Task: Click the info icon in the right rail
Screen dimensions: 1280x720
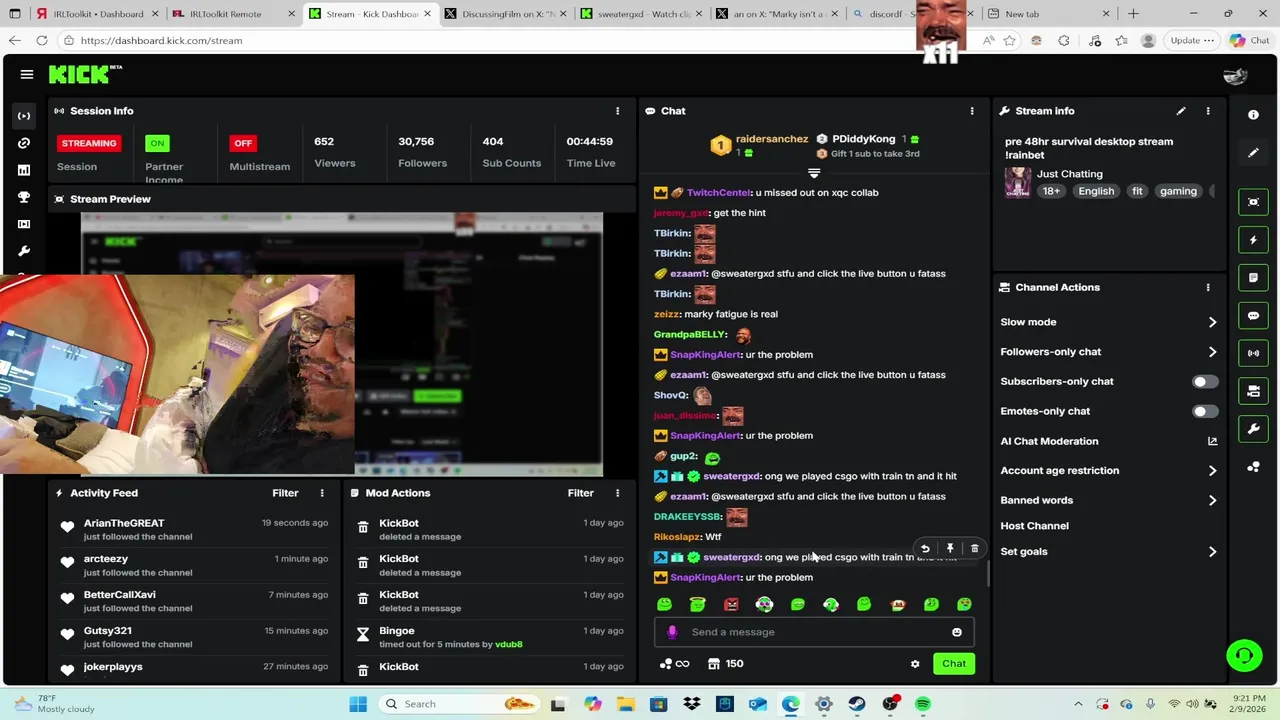Action: [1253, 115]
